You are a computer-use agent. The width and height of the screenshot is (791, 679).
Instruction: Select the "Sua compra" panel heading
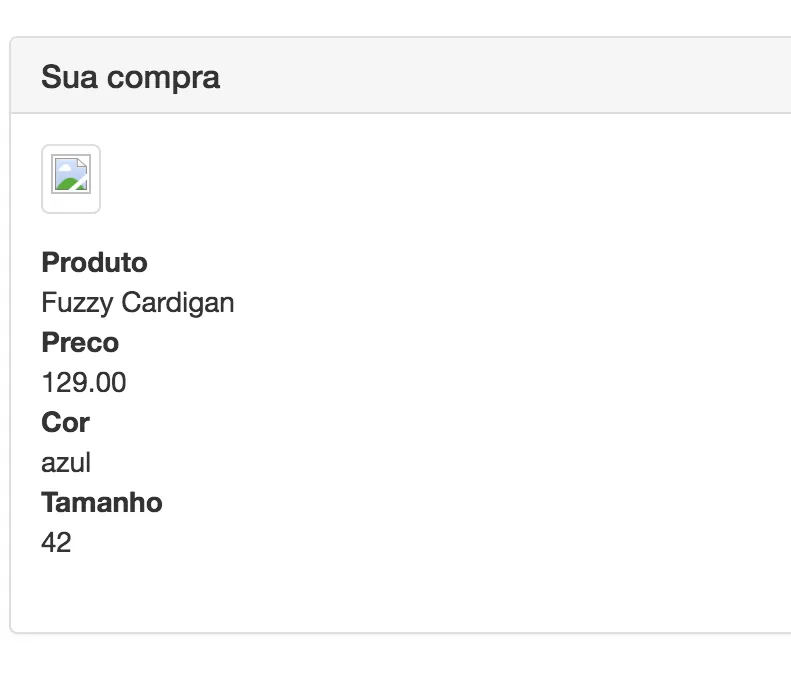(130, 77)
